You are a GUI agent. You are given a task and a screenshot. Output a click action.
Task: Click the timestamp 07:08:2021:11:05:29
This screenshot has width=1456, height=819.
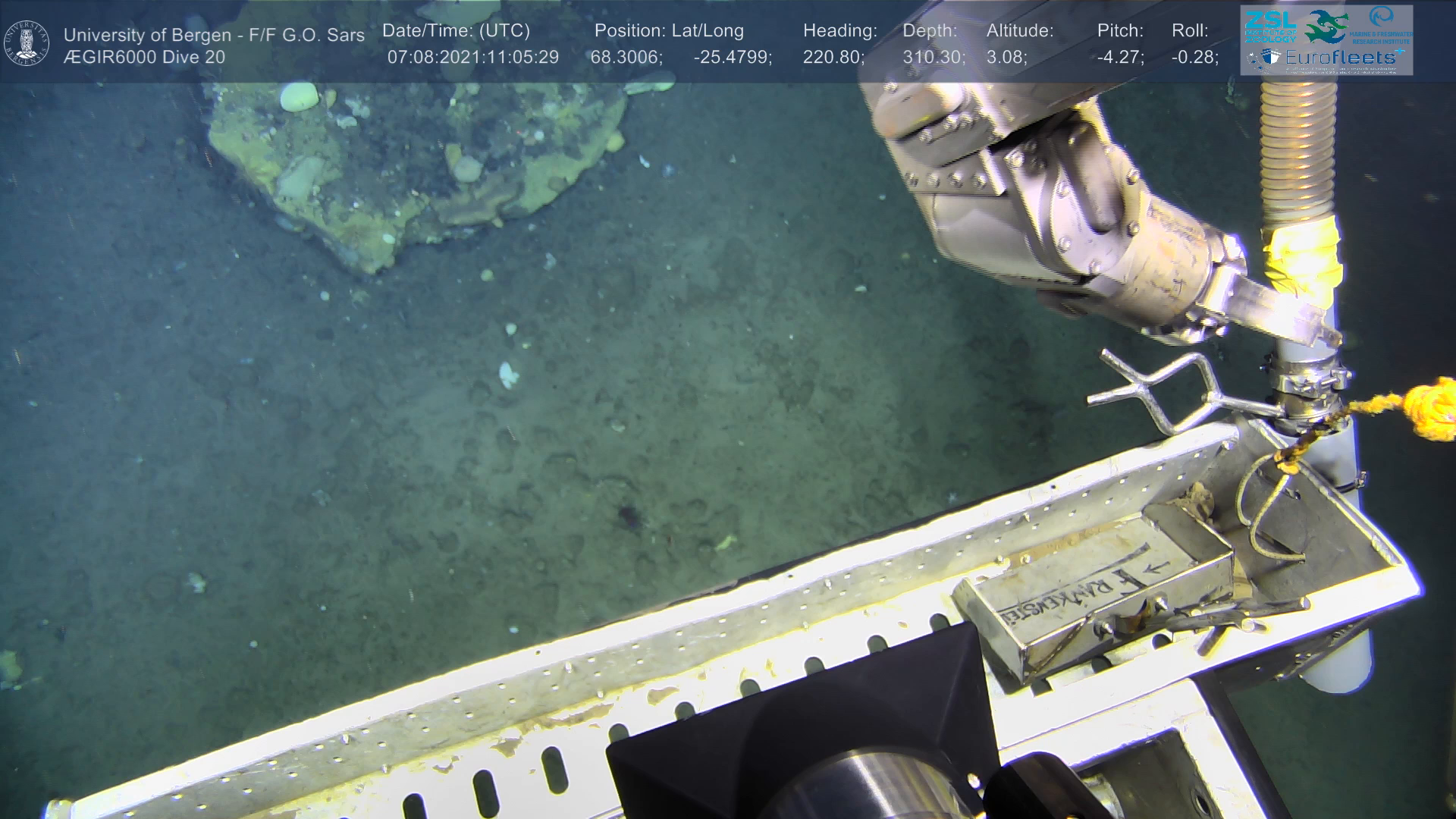coord(472,58)
